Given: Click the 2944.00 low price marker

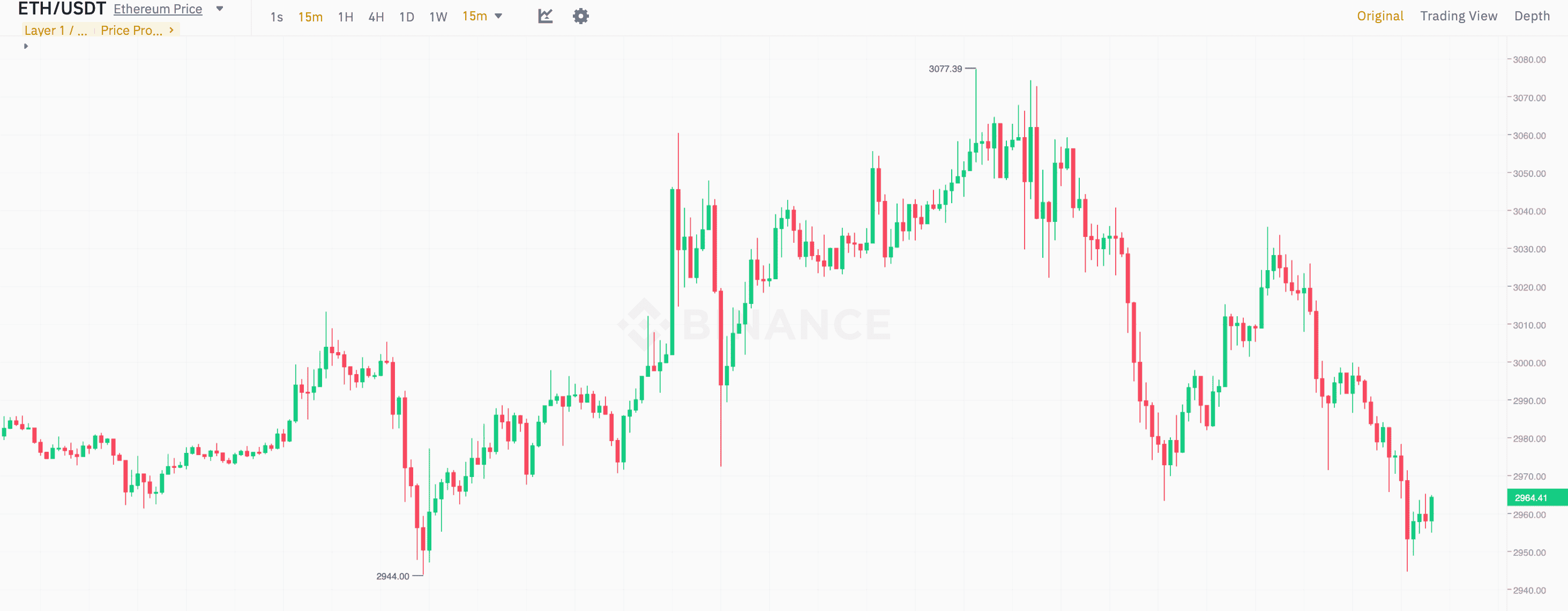Looking at the screenshot, I should click(x=393, y=576).
